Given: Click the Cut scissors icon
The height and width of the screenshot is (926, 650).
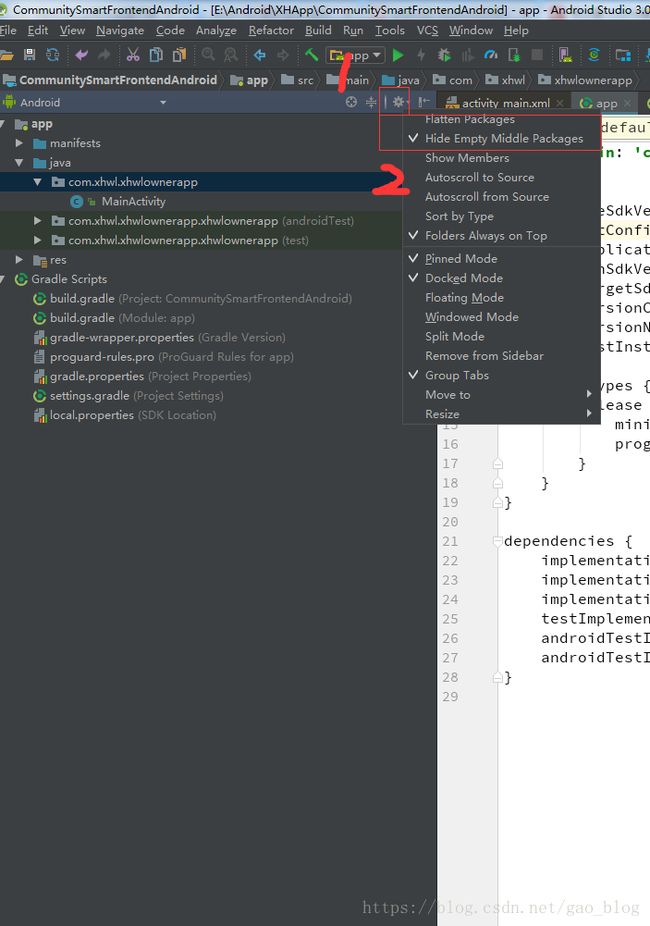Looking at the screenshot, I should (x=133, y=55).
